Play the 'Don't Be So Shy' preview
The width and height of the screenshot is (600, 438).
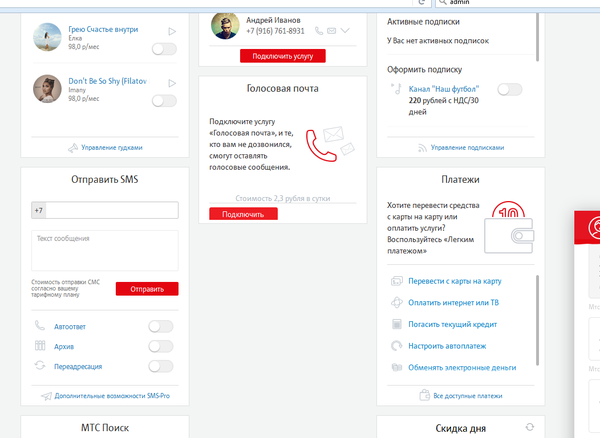172,83
